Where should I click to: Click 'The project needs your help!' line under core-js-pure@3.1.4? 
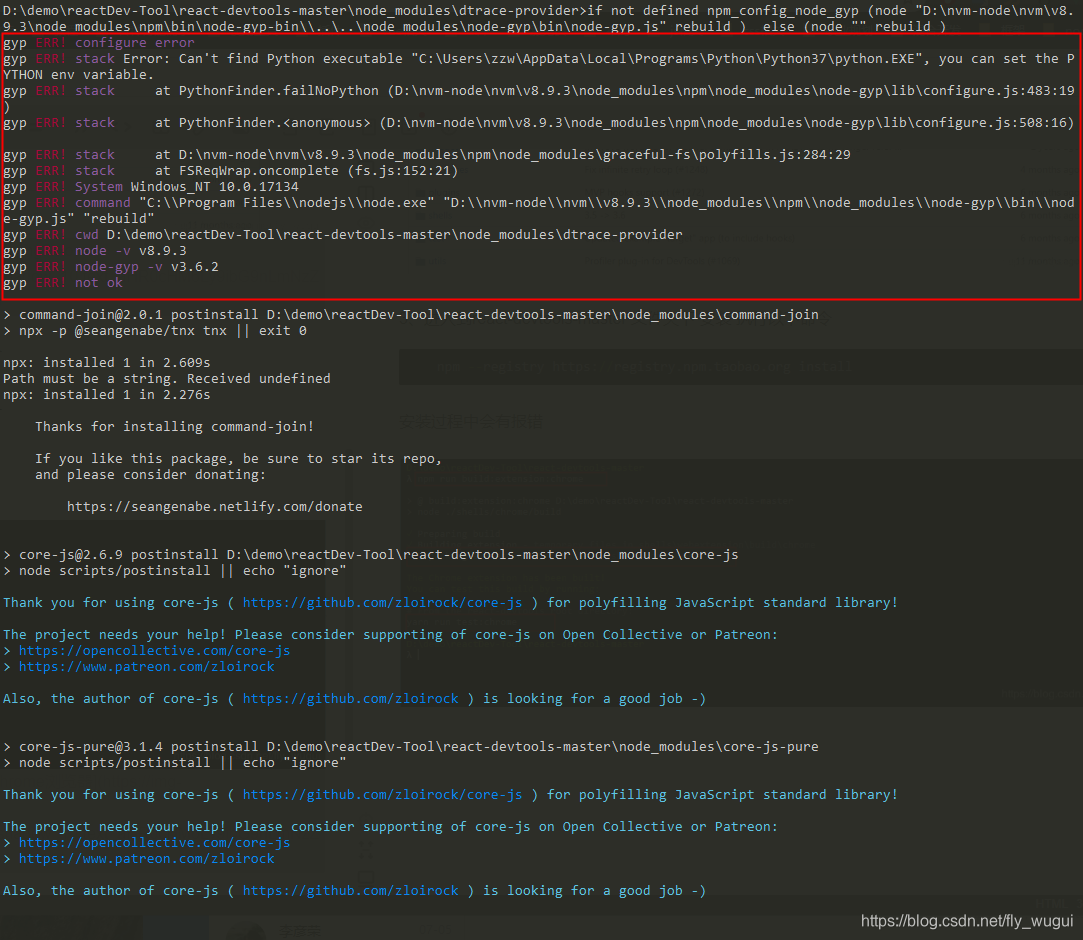[x=390, y=827]
